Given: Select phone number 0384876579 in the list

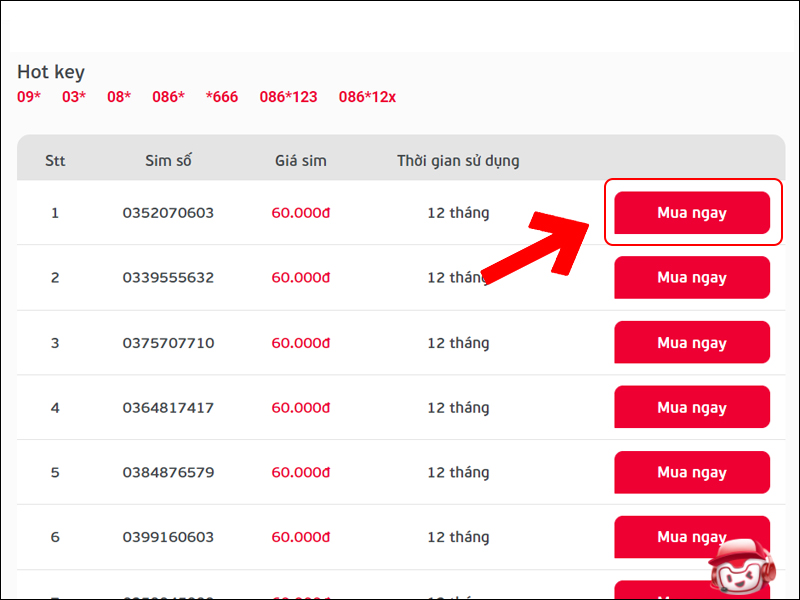Looking at the screenshot, I should 168,473.
